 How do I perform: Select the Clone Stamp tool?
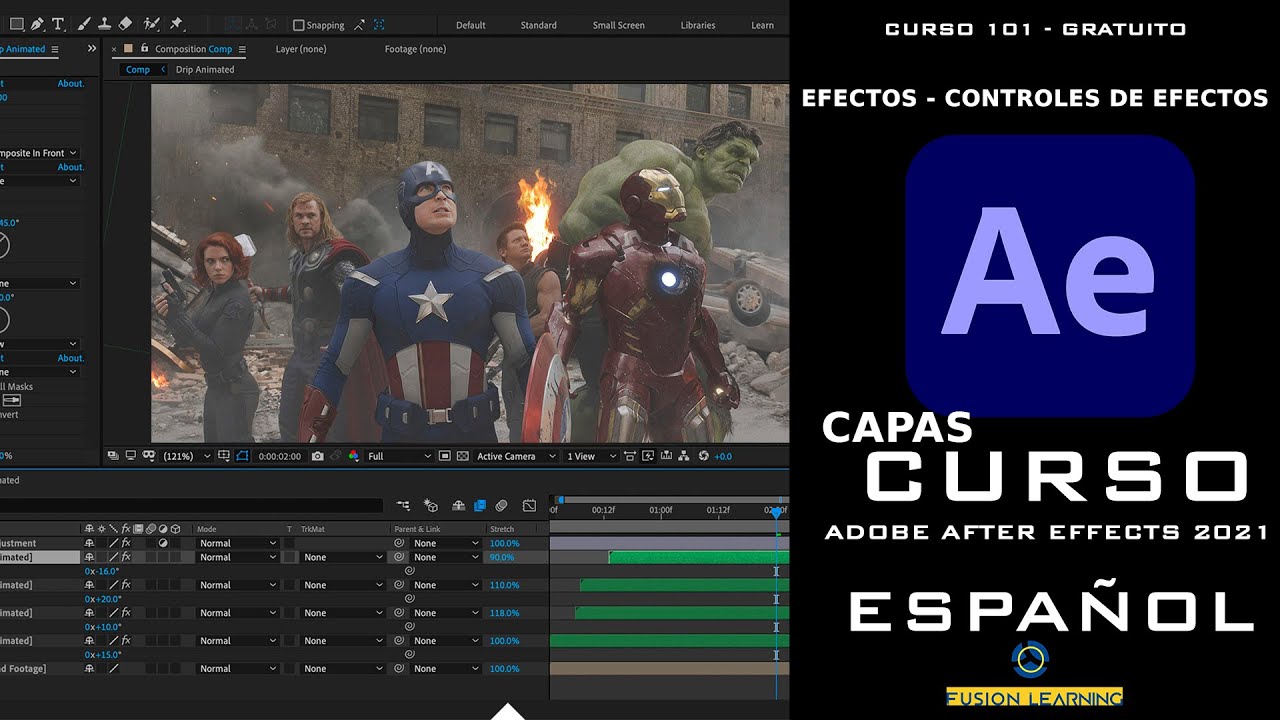pos(104,23)
